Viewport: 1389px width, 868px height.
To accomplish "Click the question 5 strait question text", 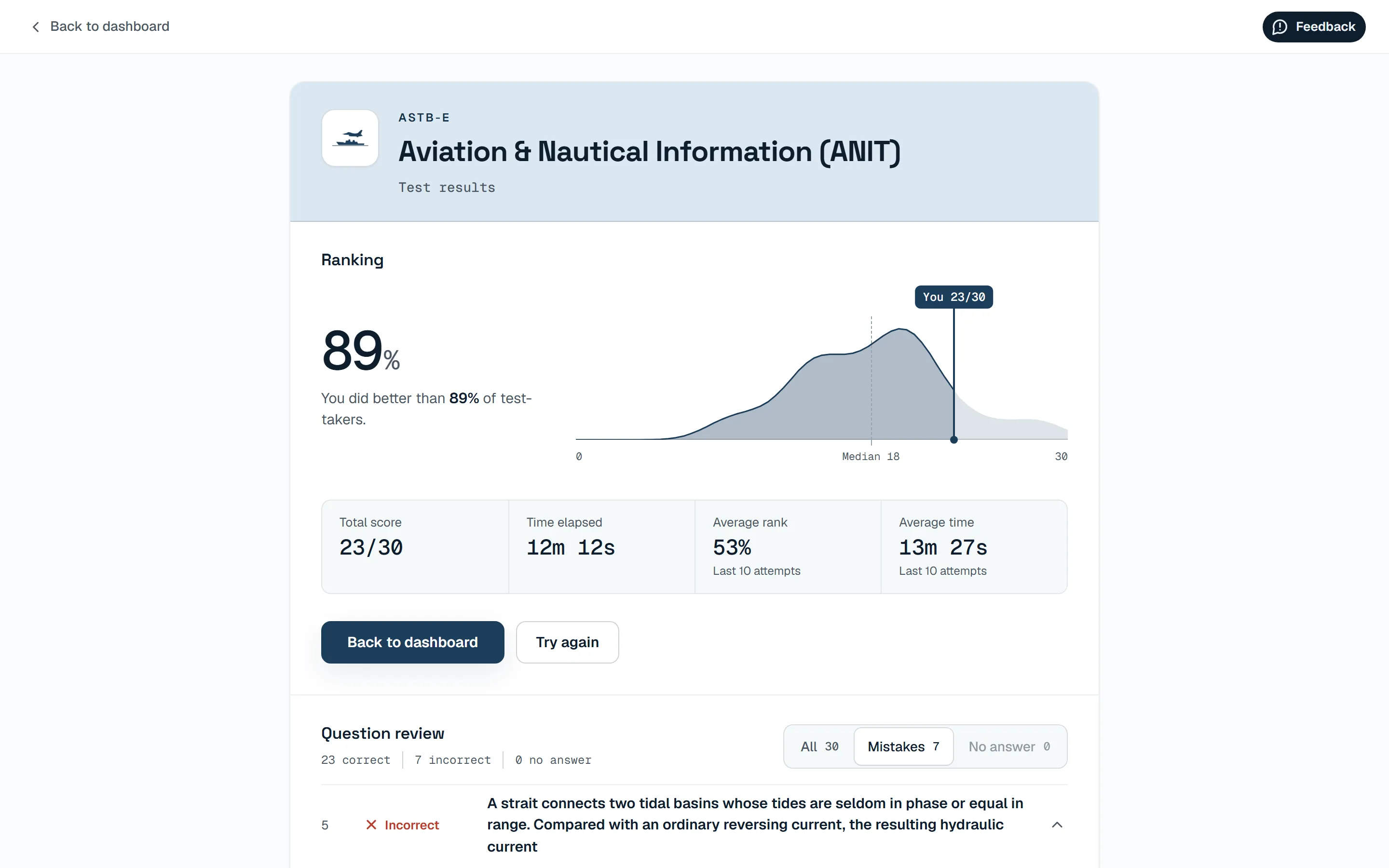I will [755, 825].
